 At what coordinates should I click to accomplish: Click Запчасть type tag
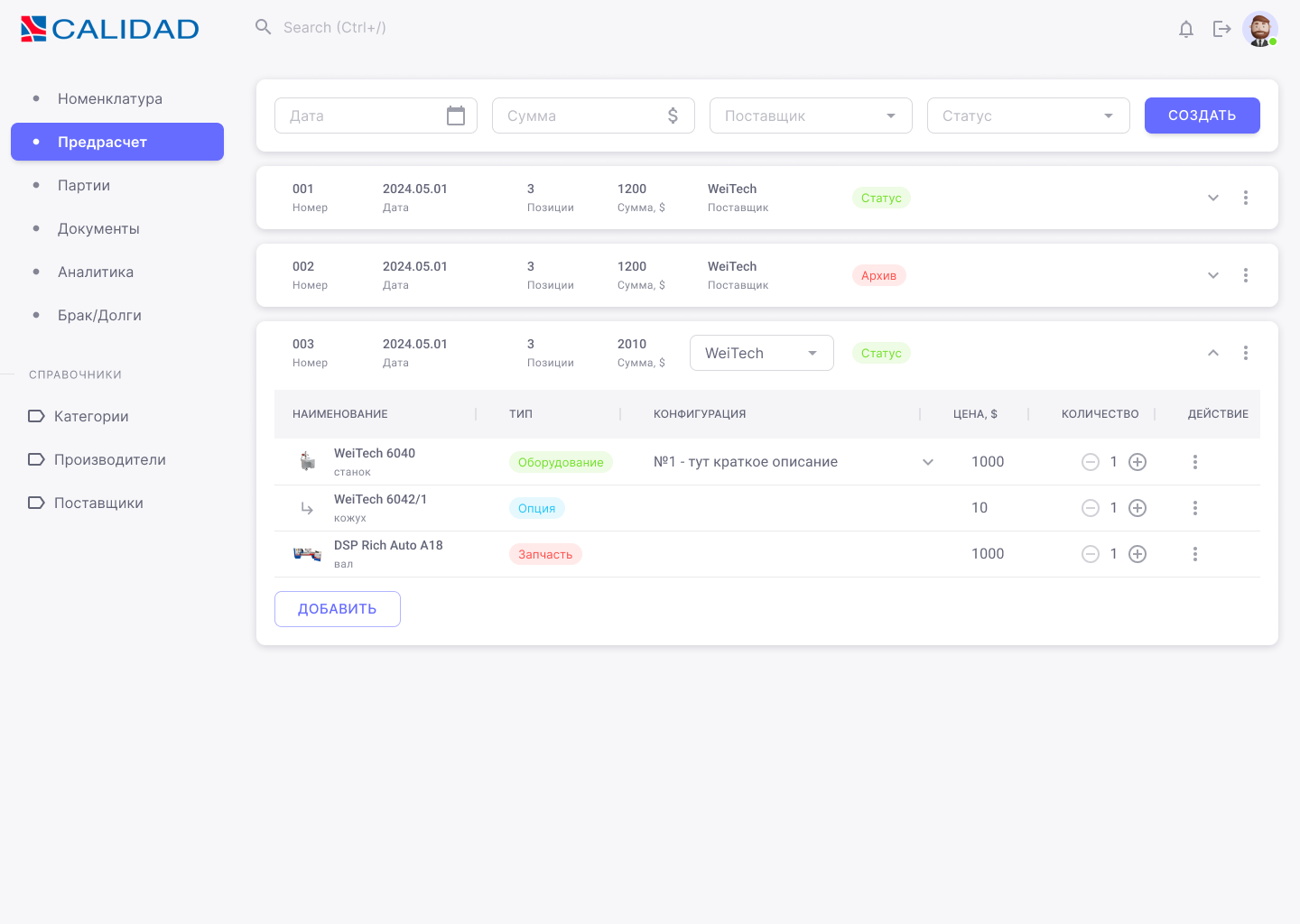click(x=545, y=554)
